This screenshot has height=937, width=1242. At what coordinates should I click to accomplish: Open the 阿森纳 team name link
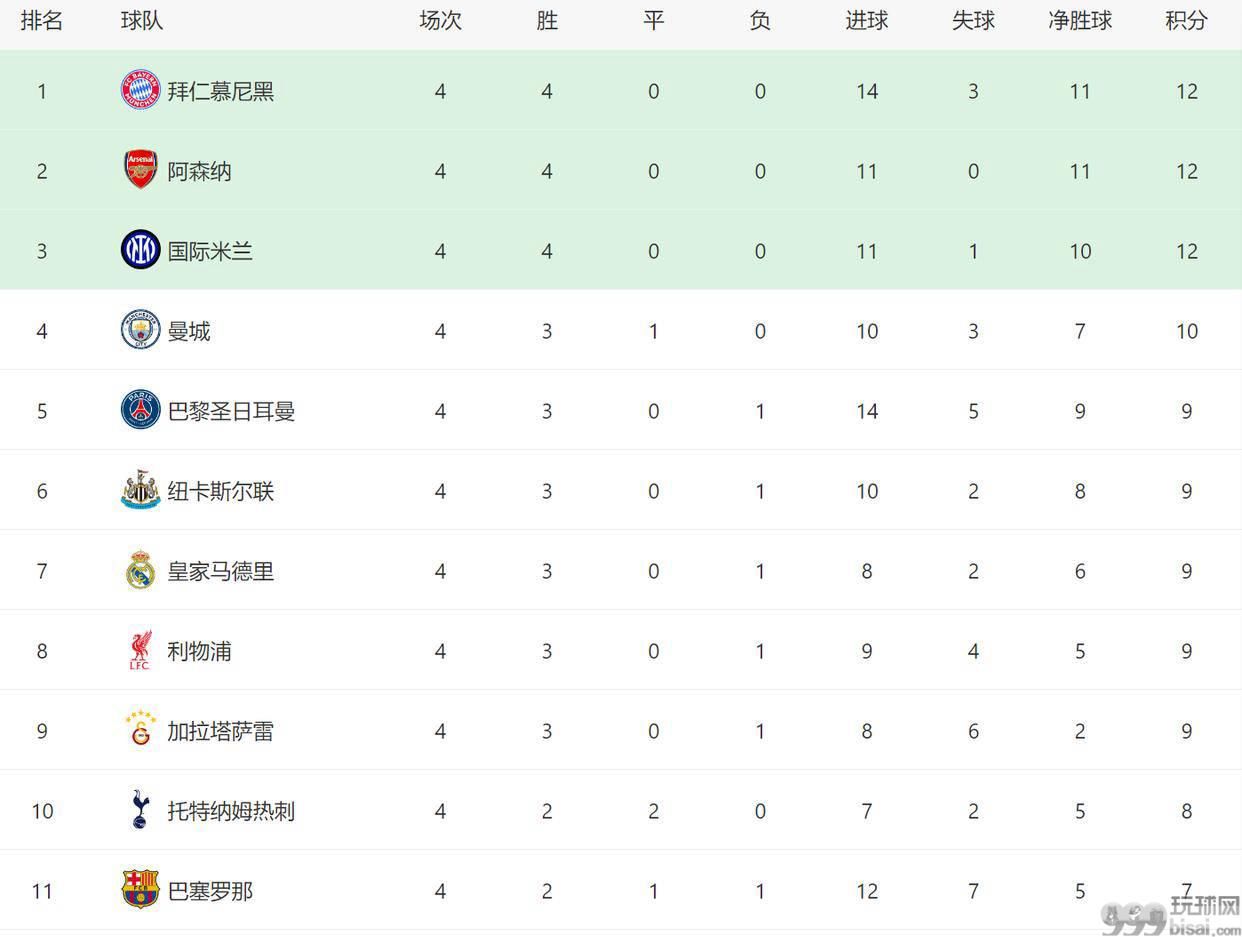[199, 171]
